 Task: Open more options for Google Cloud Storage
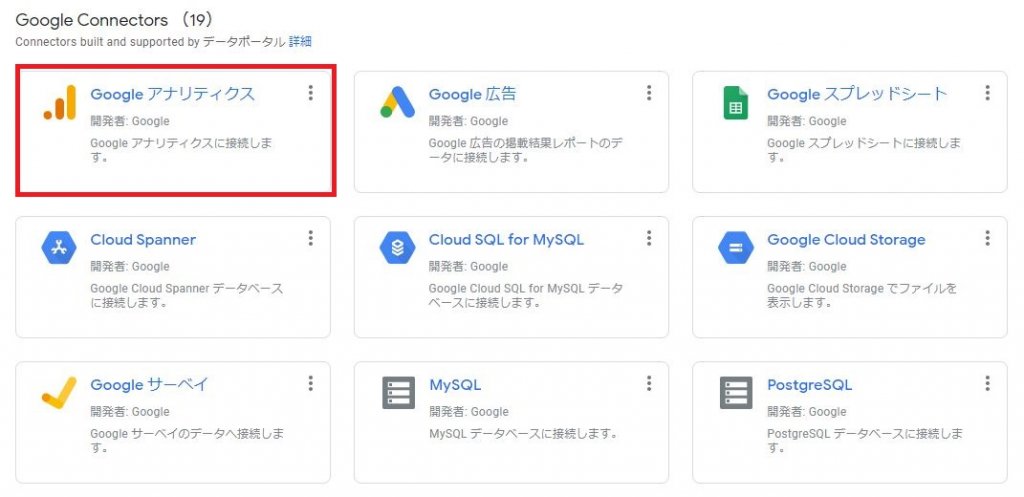987,238
